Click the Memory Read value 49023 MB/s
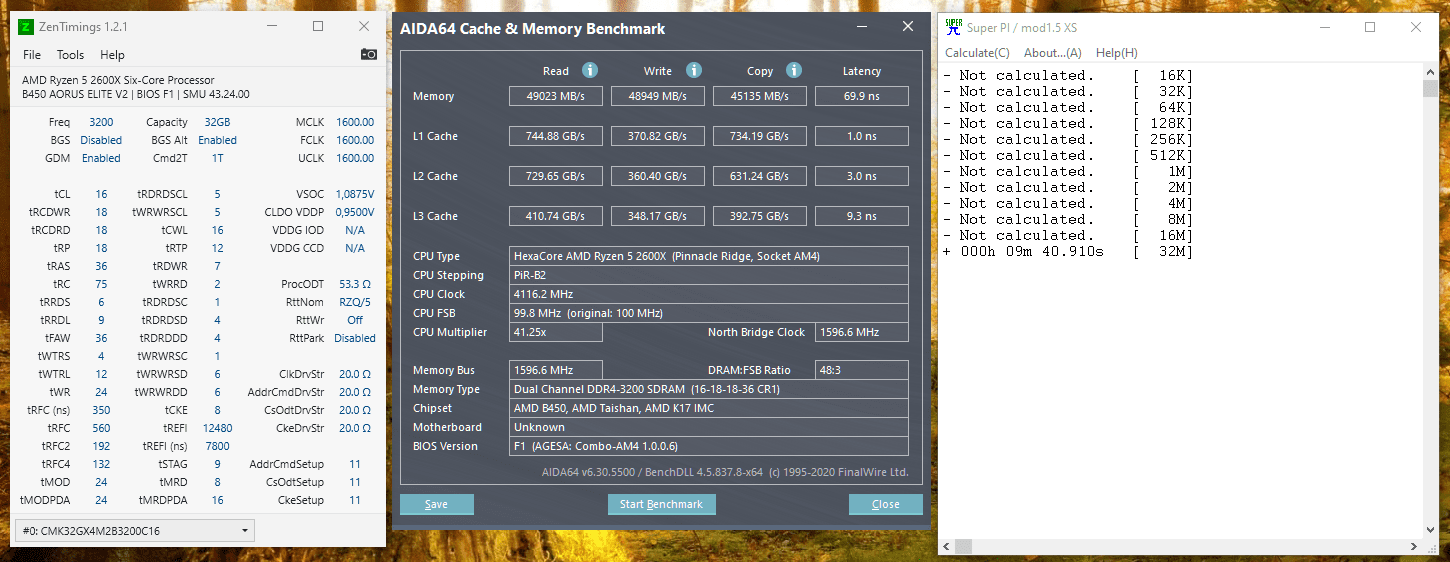Screen dimensions: 1450x562 click(x=556, y=96)
